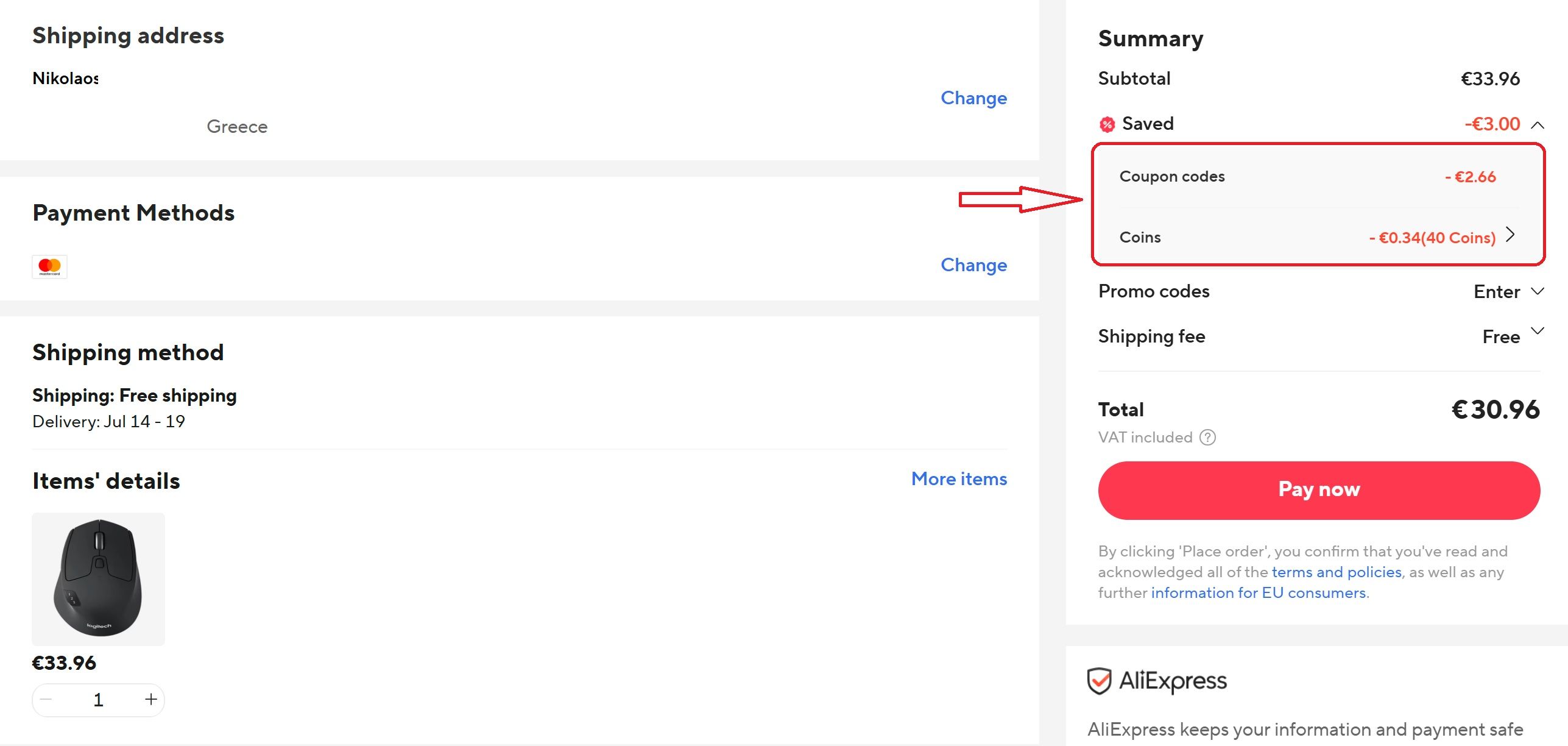
Task: Click the quantity value field
Action: 98,700
